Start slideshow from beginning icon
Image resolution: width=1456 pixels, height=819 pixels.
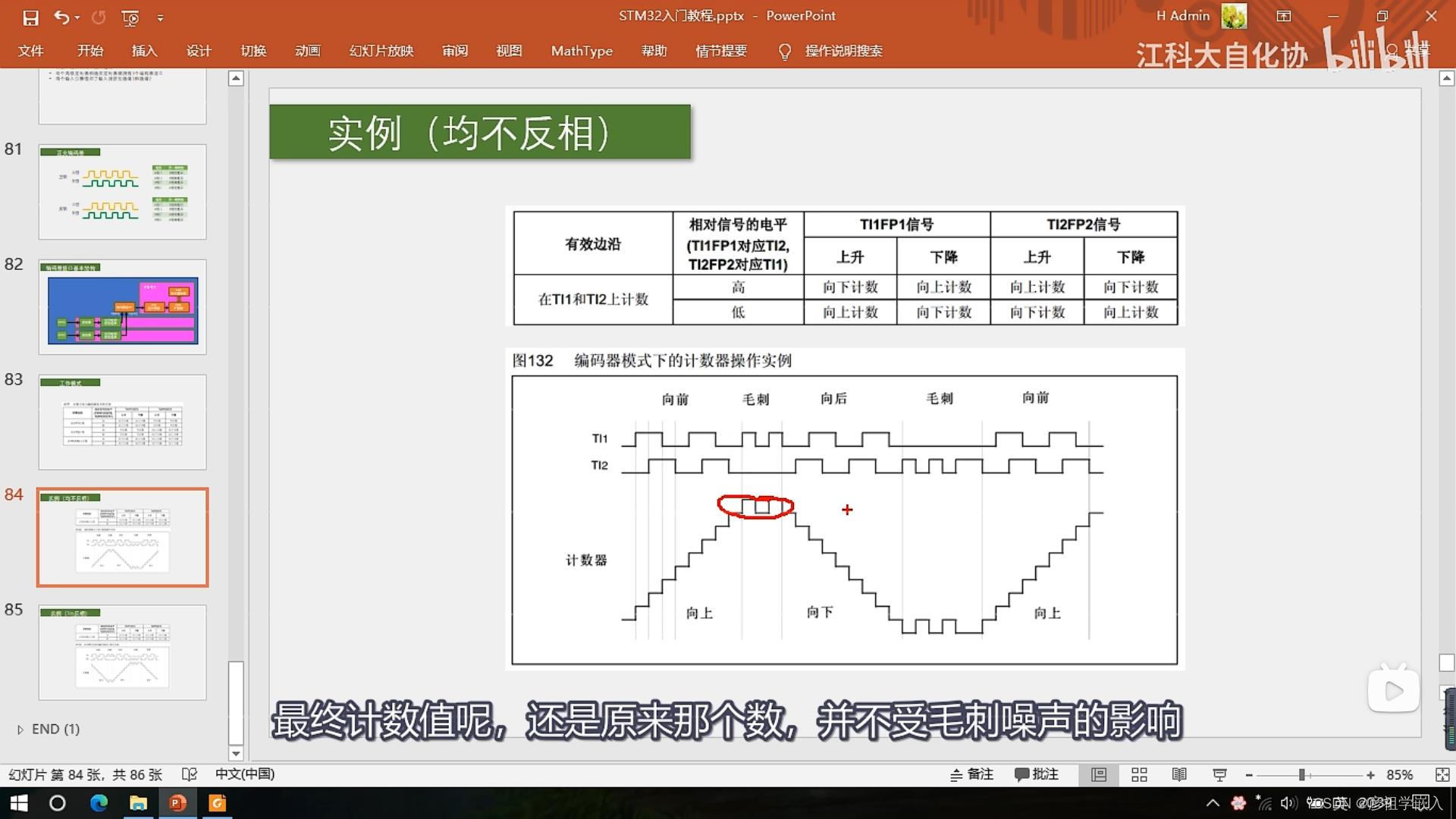tap(130, 17)
